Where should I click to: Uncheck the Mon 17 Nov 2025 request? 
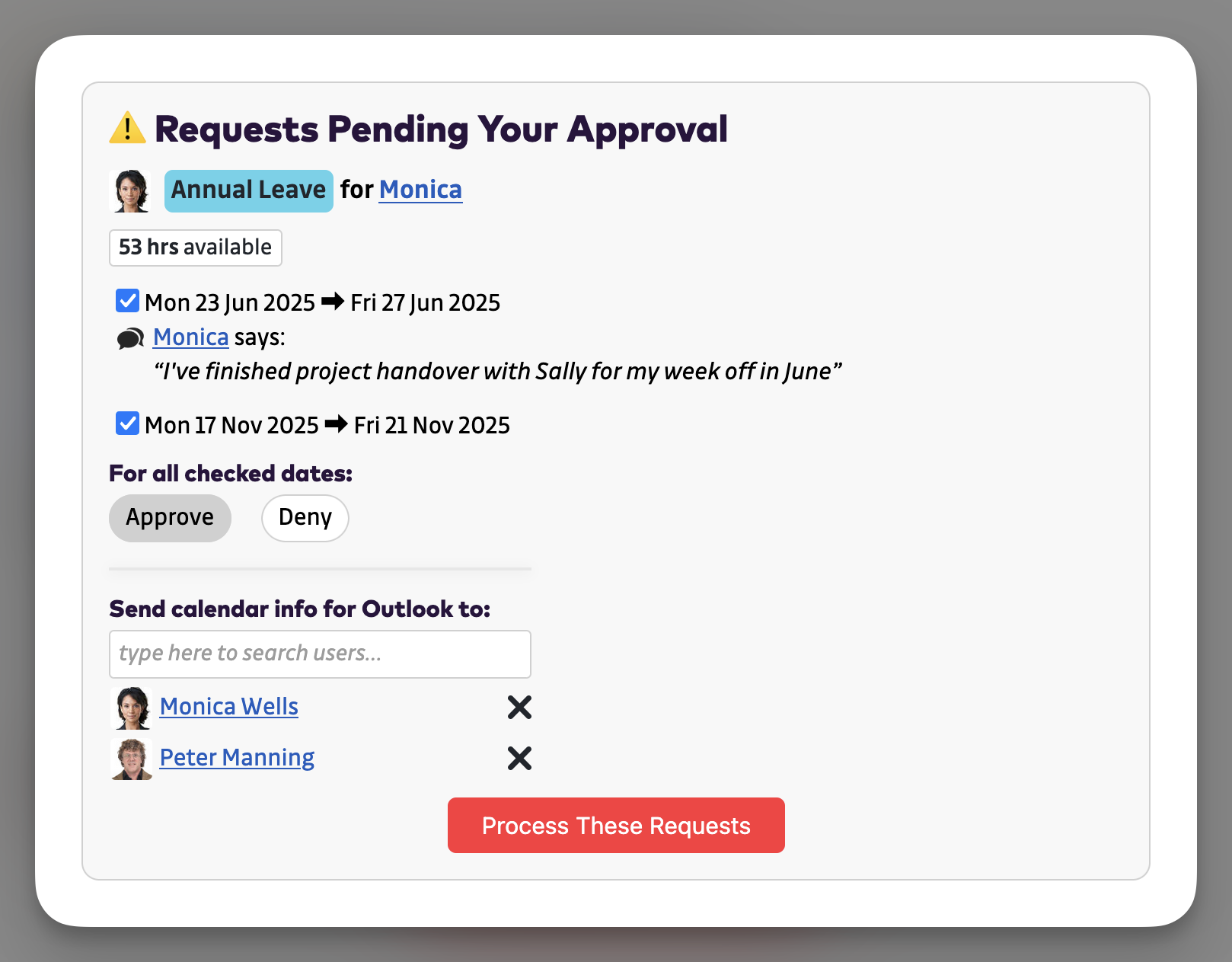click(x=126, y=423)
